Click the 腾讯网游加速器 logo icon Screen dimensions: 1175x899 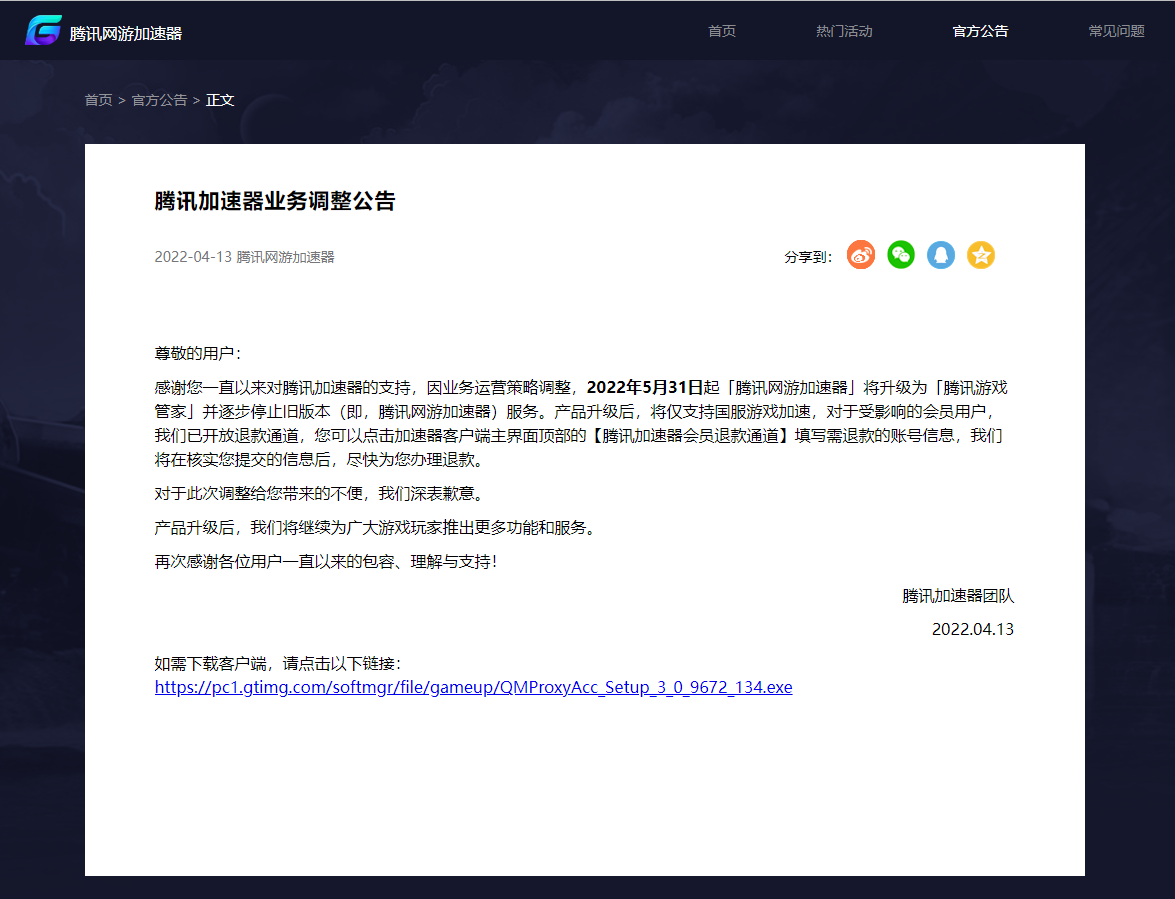click(42, 30)
